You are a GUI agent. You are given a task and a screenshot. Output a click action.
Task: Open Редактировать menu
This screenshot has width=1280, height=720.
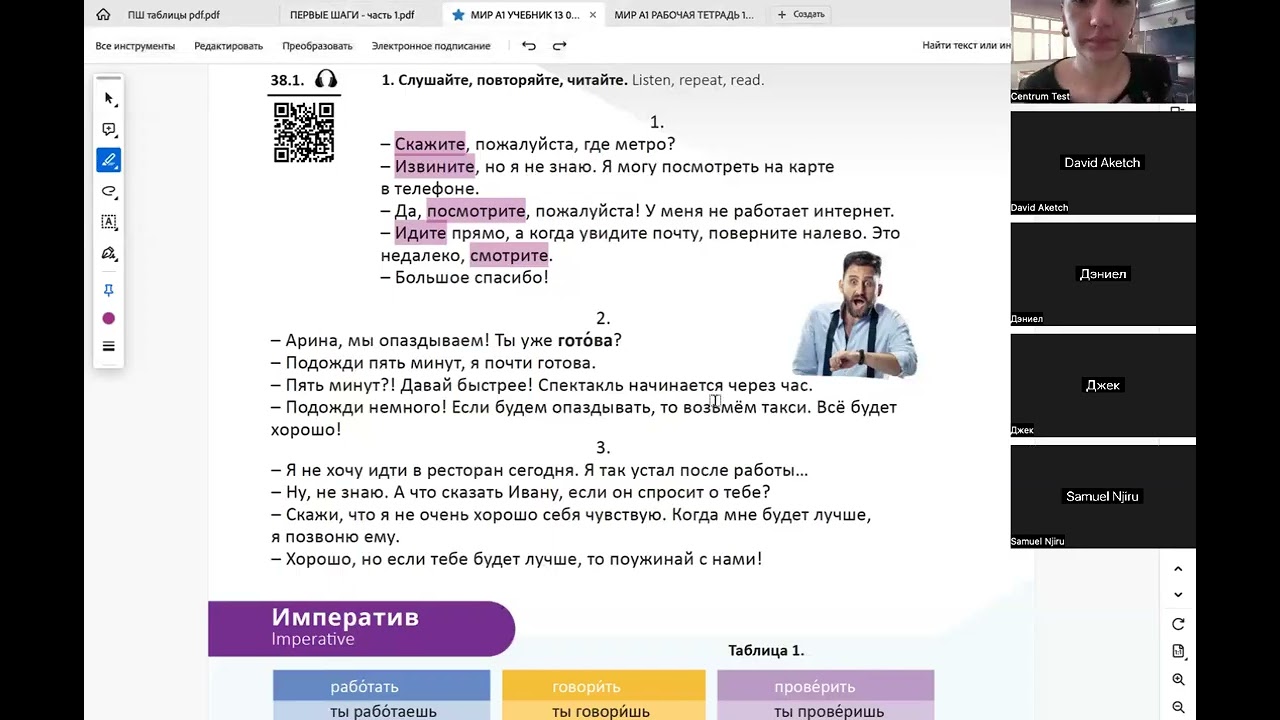click(228, 46)
